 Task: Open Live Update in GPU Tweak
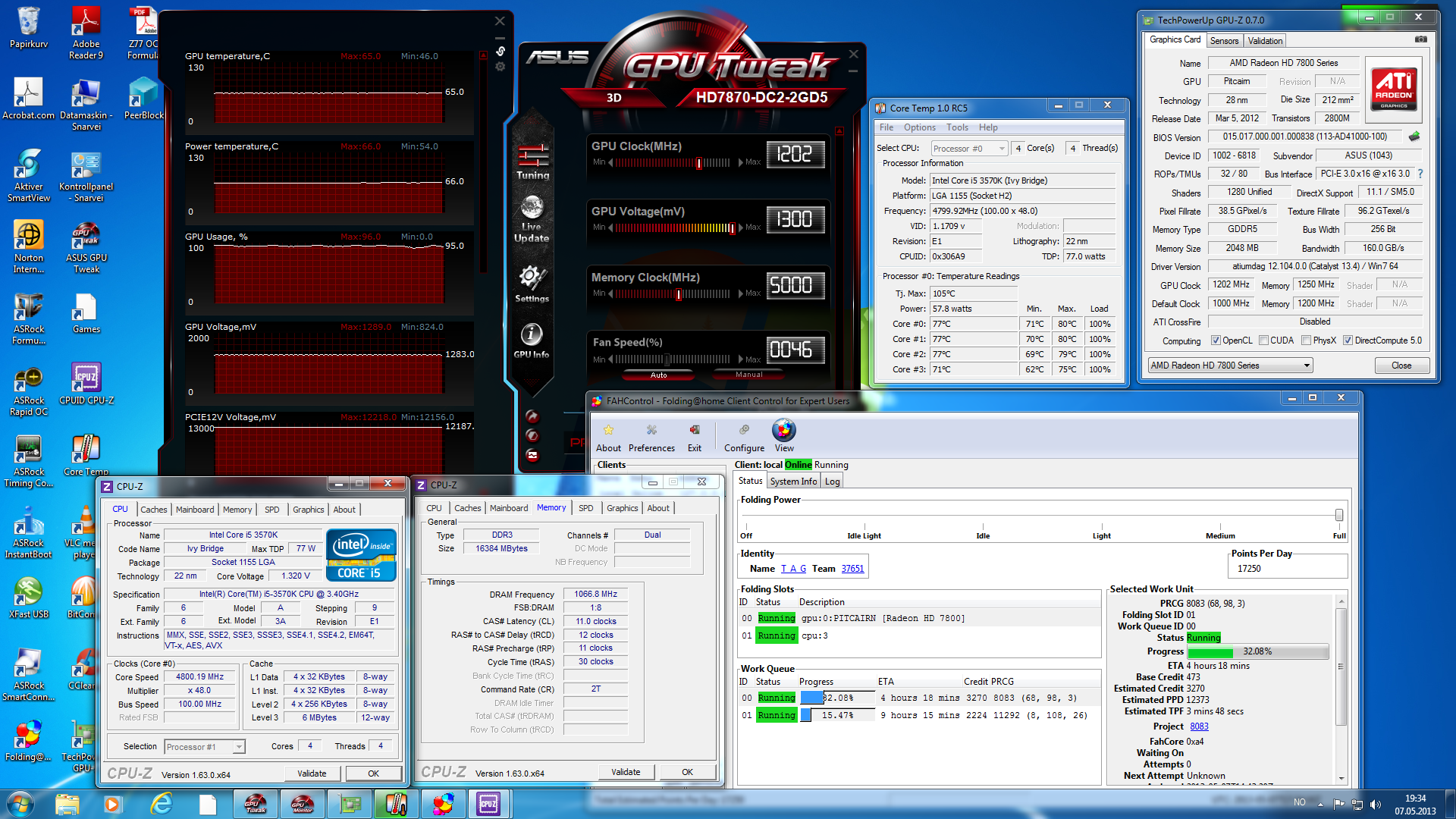pyautogui.click(x=532, y=218)
